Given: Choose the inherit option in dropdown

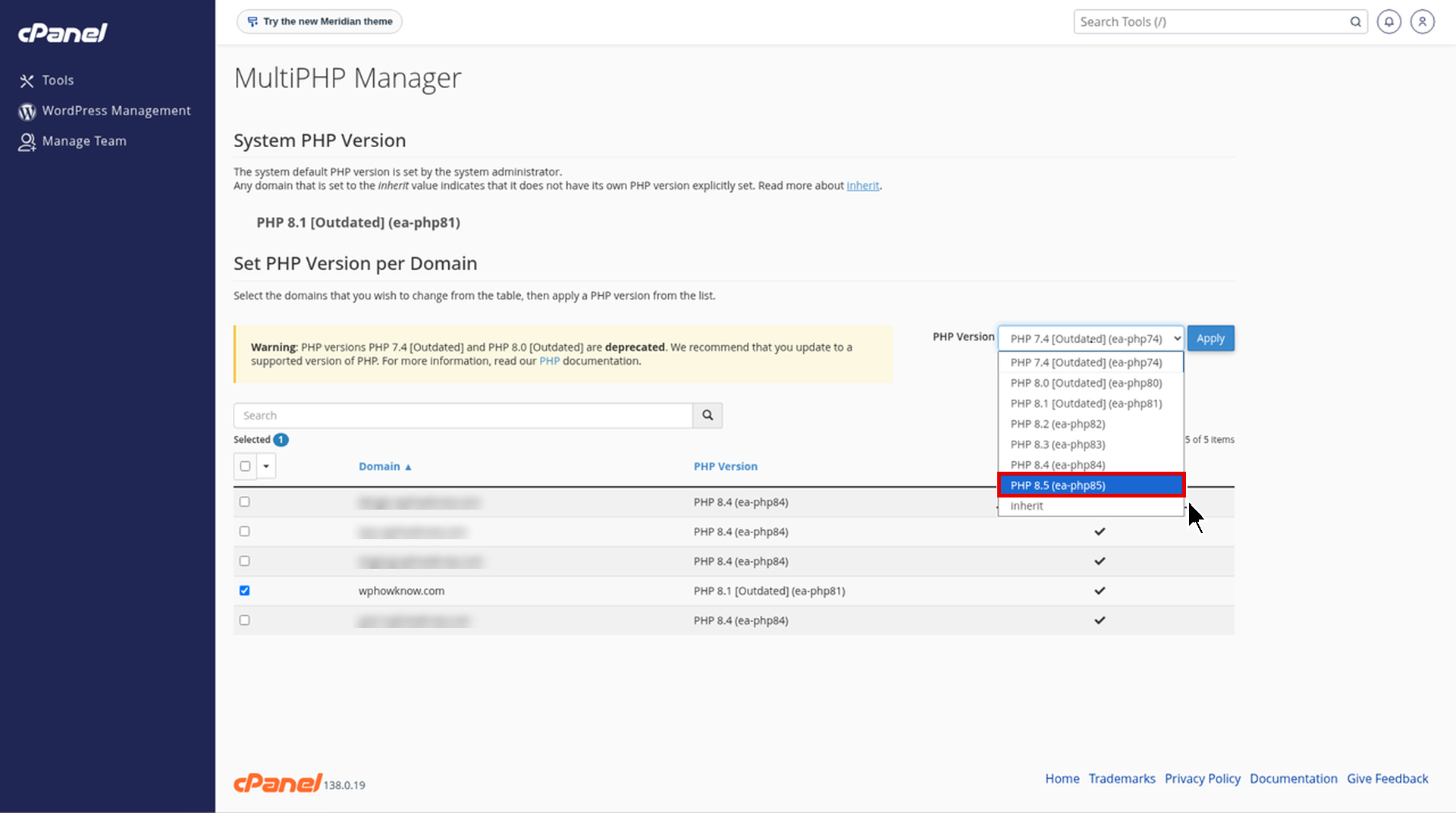Looking at the screenshot, I should point(1090,506).
